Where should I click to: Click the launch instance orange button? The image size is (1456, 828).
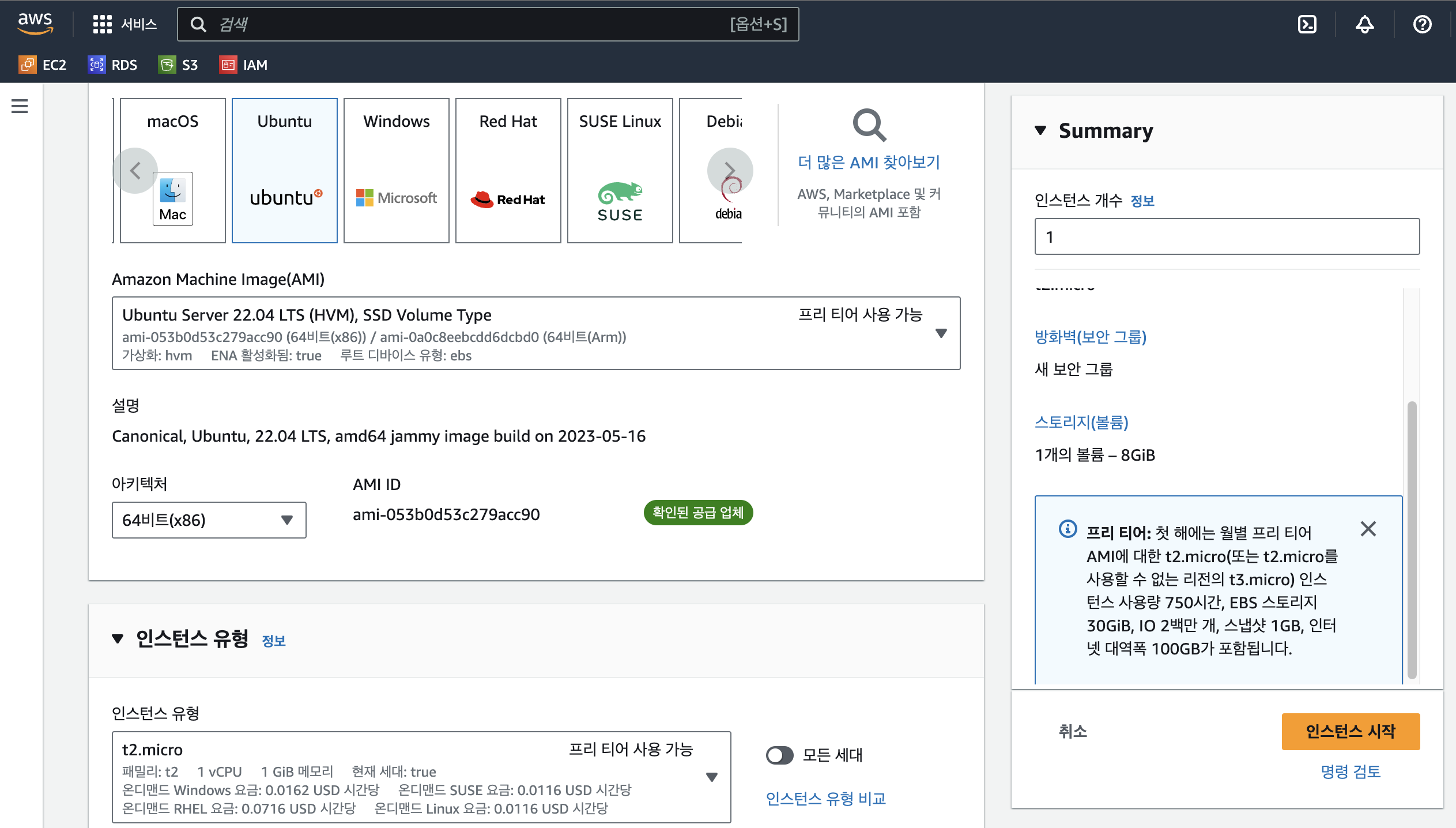point(1350,731)
